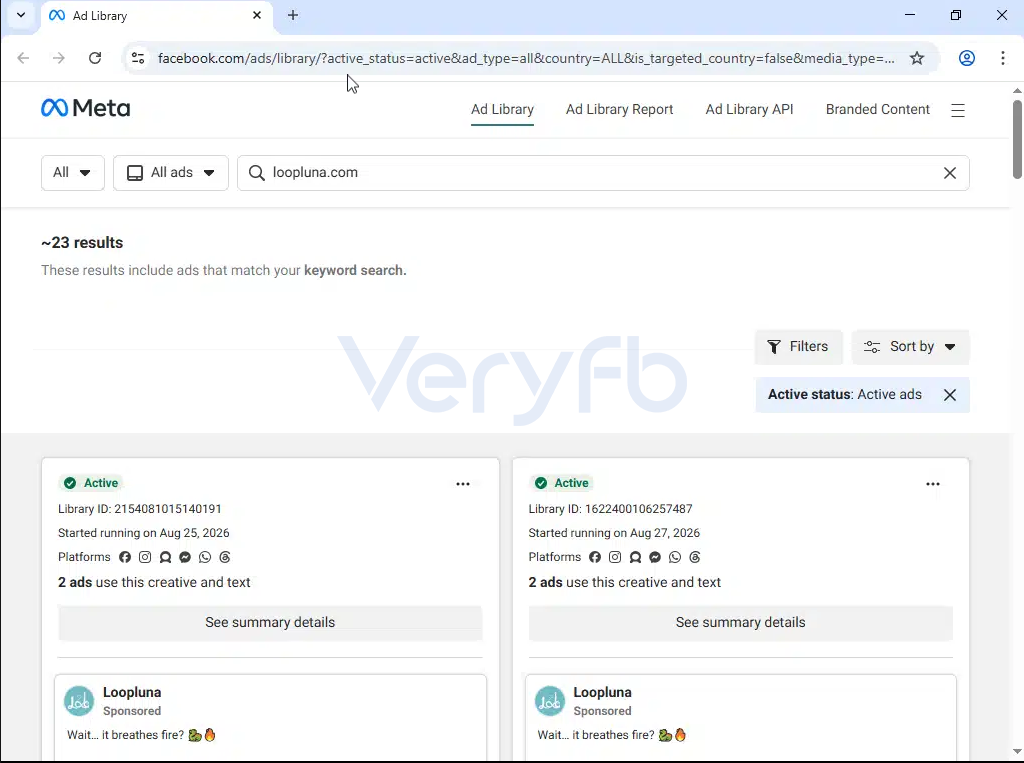Image resolution: width=1024 pixels, height=763 pixels.
Task: Select the '~23 results' heading text
Action: [82, 243]
